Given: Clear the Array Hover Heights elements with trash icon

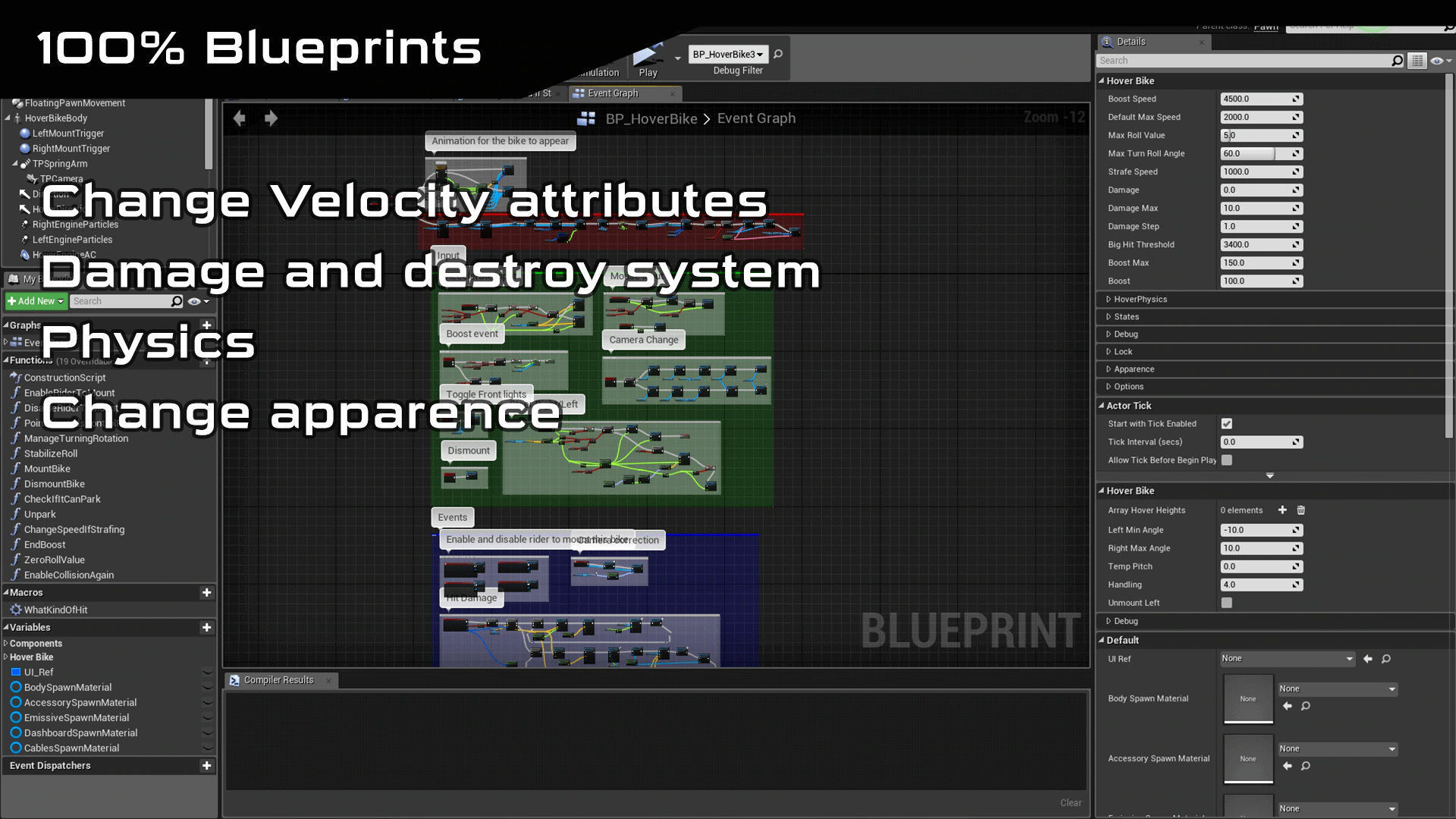Looking at the screenshot, I should pos(1301,510).
